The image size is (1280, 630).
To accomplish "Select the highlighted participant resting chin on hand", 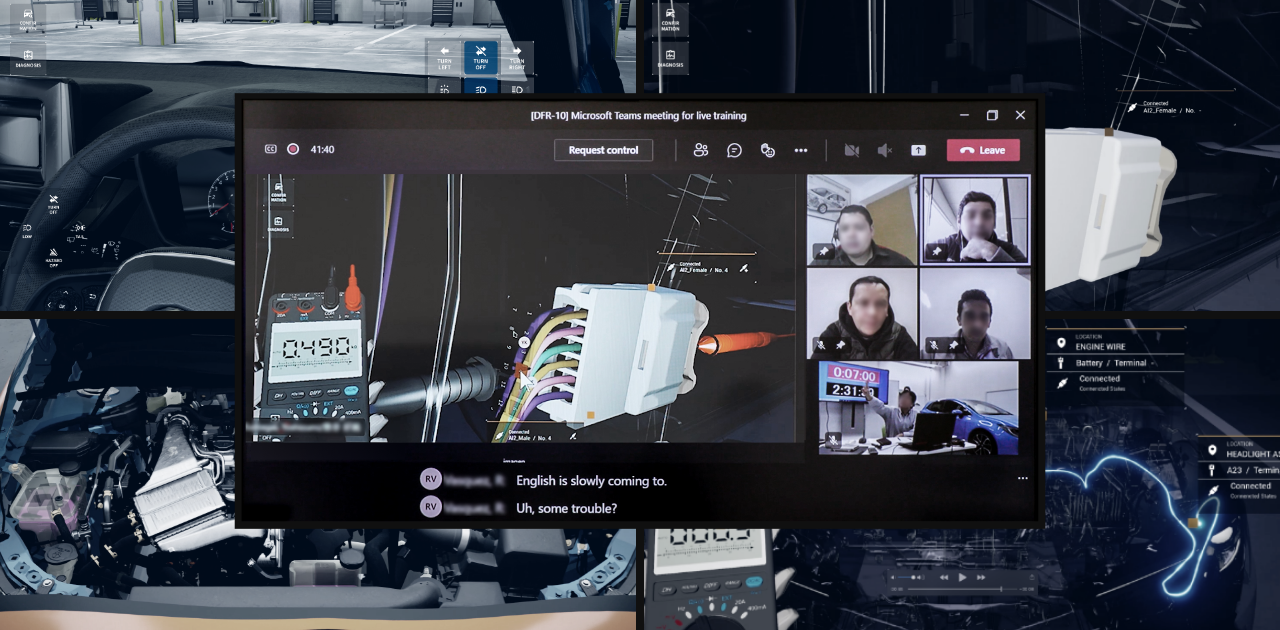I will [x=975, y=220].
